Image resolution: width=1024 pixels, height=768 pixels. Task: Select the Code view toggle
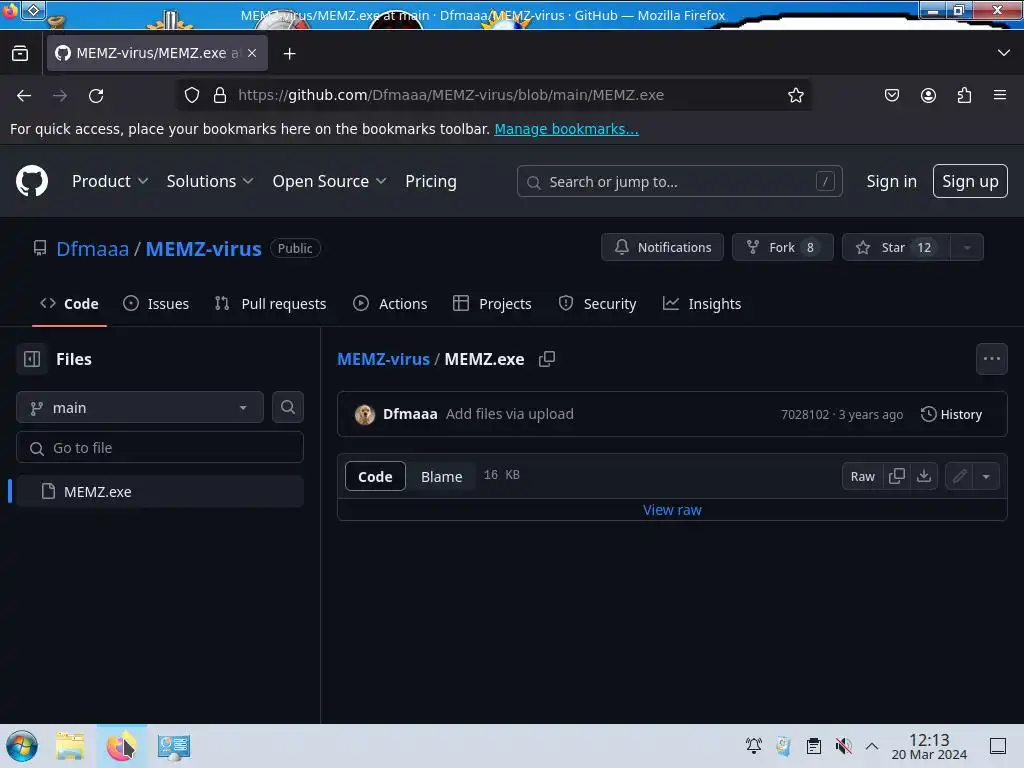(375, 476)
